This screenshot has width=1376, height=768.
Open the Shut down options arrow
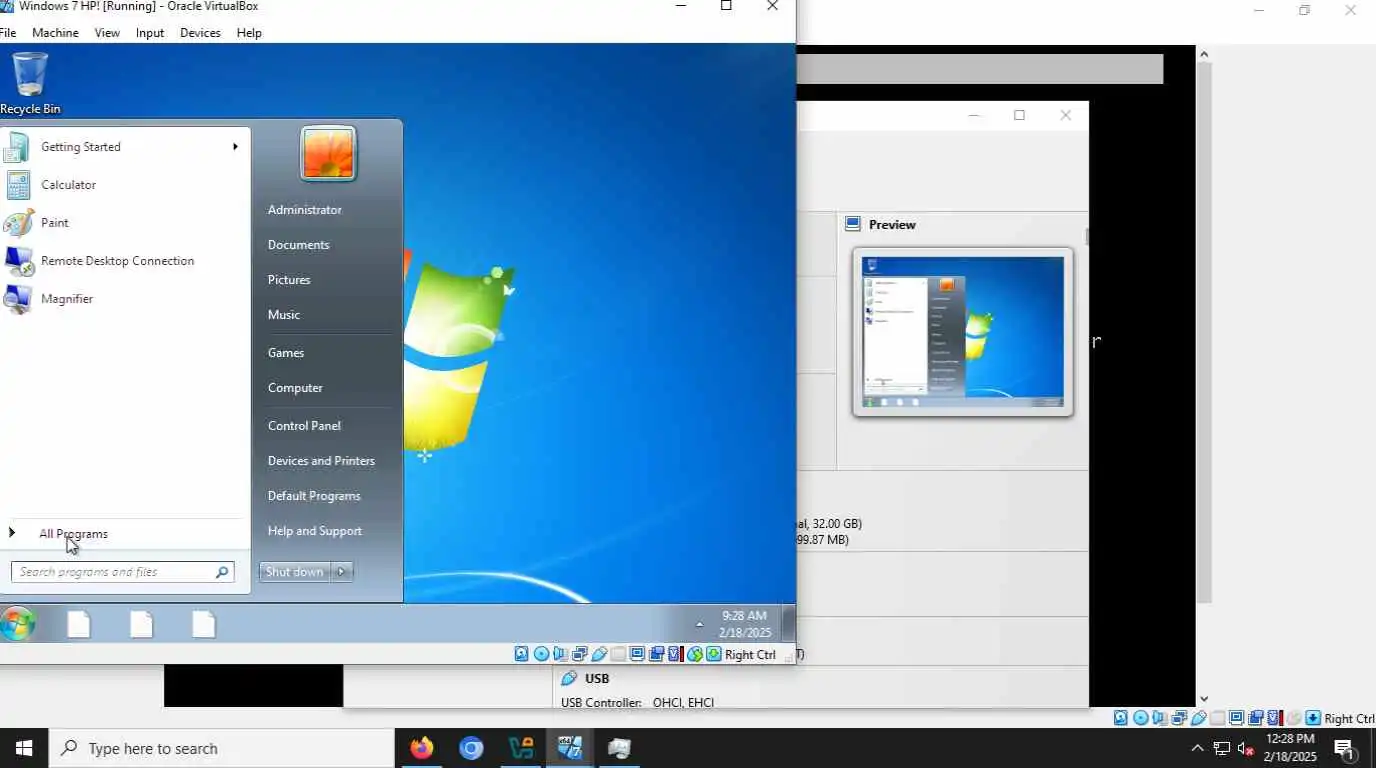(342, 572)
